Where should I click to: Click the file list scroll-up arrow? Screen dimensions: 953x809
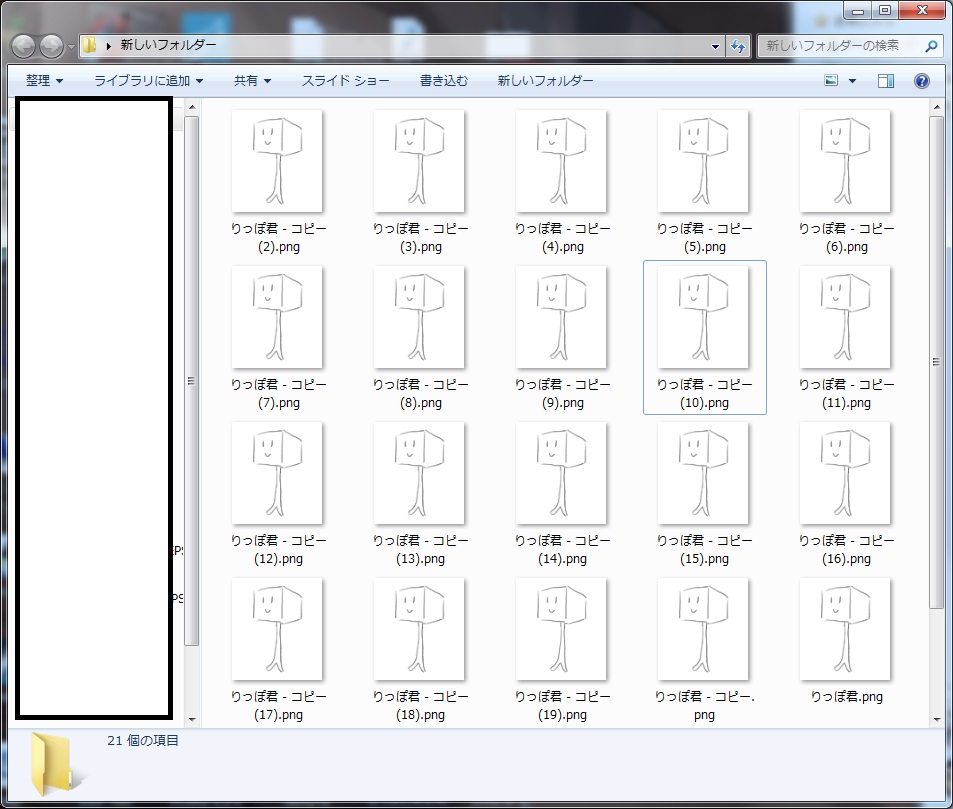937,108
